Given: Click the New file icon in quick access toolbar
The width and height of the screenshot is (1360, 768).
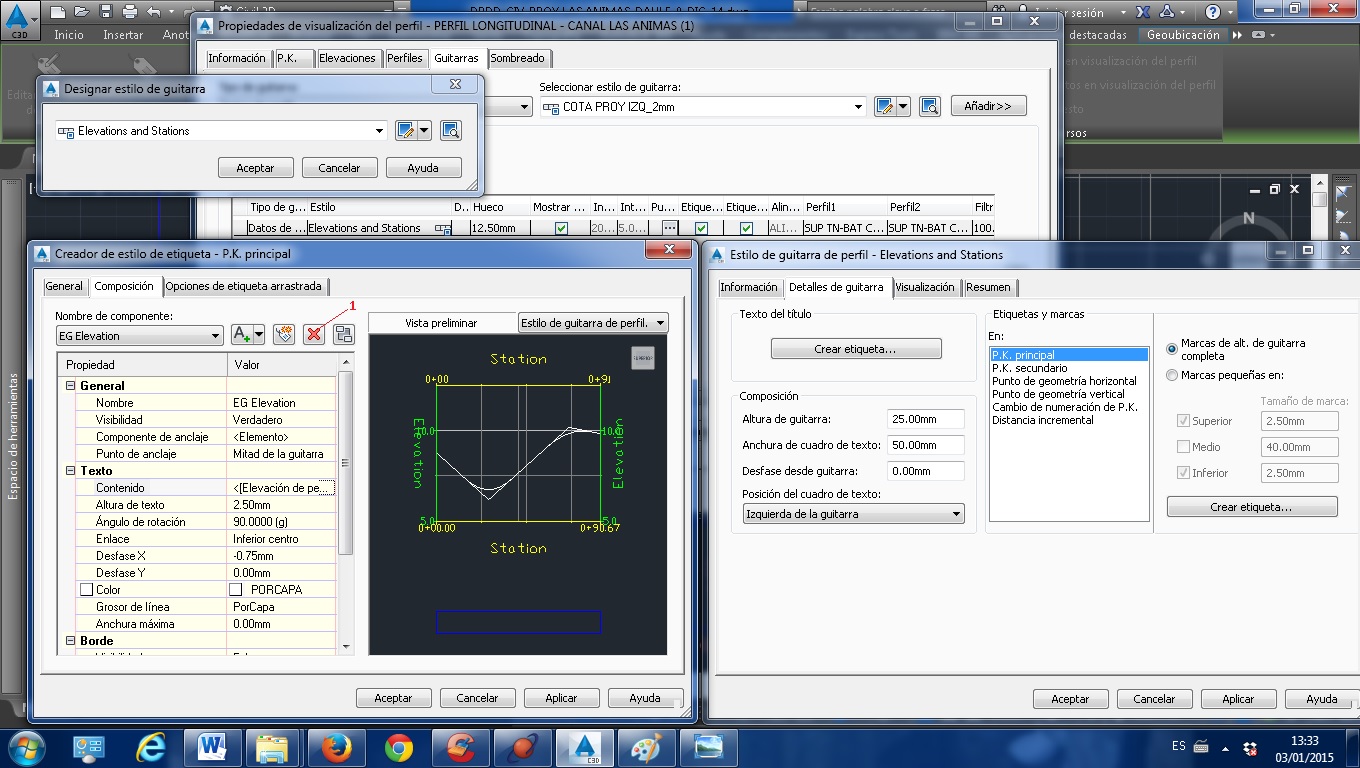Looking at the screenshot, I should 57,12.
